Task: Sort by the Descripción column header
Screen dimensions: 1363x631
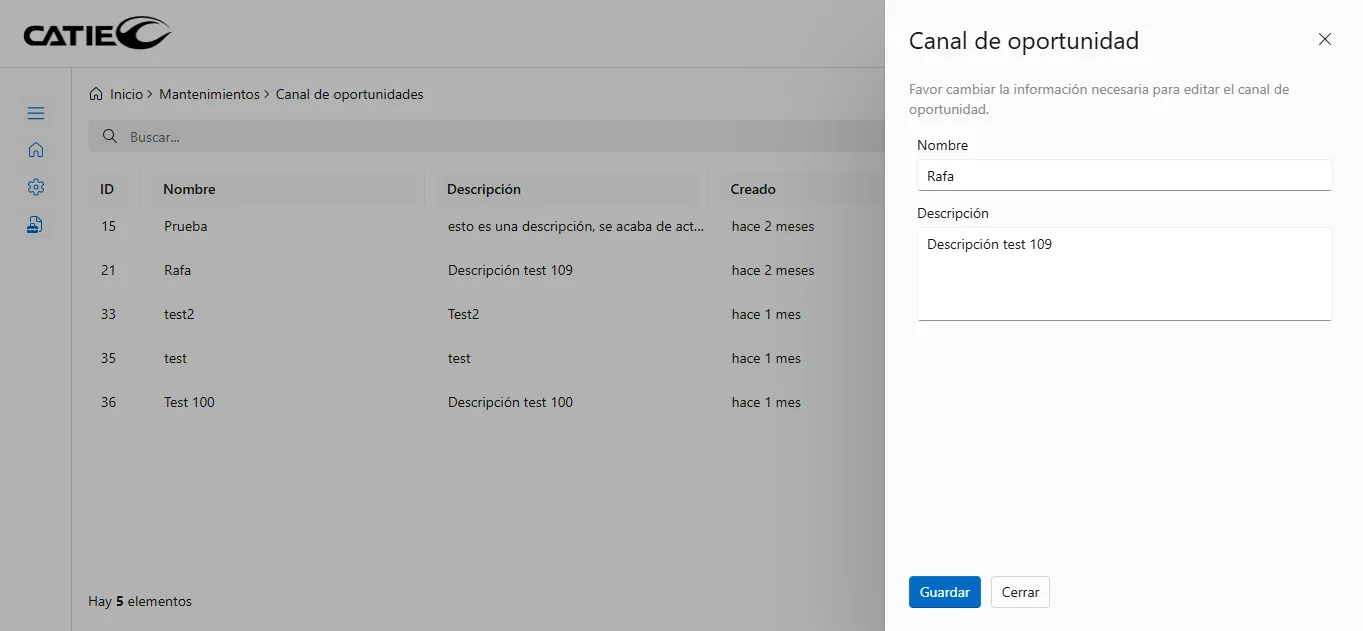Action: coord(484,189)
